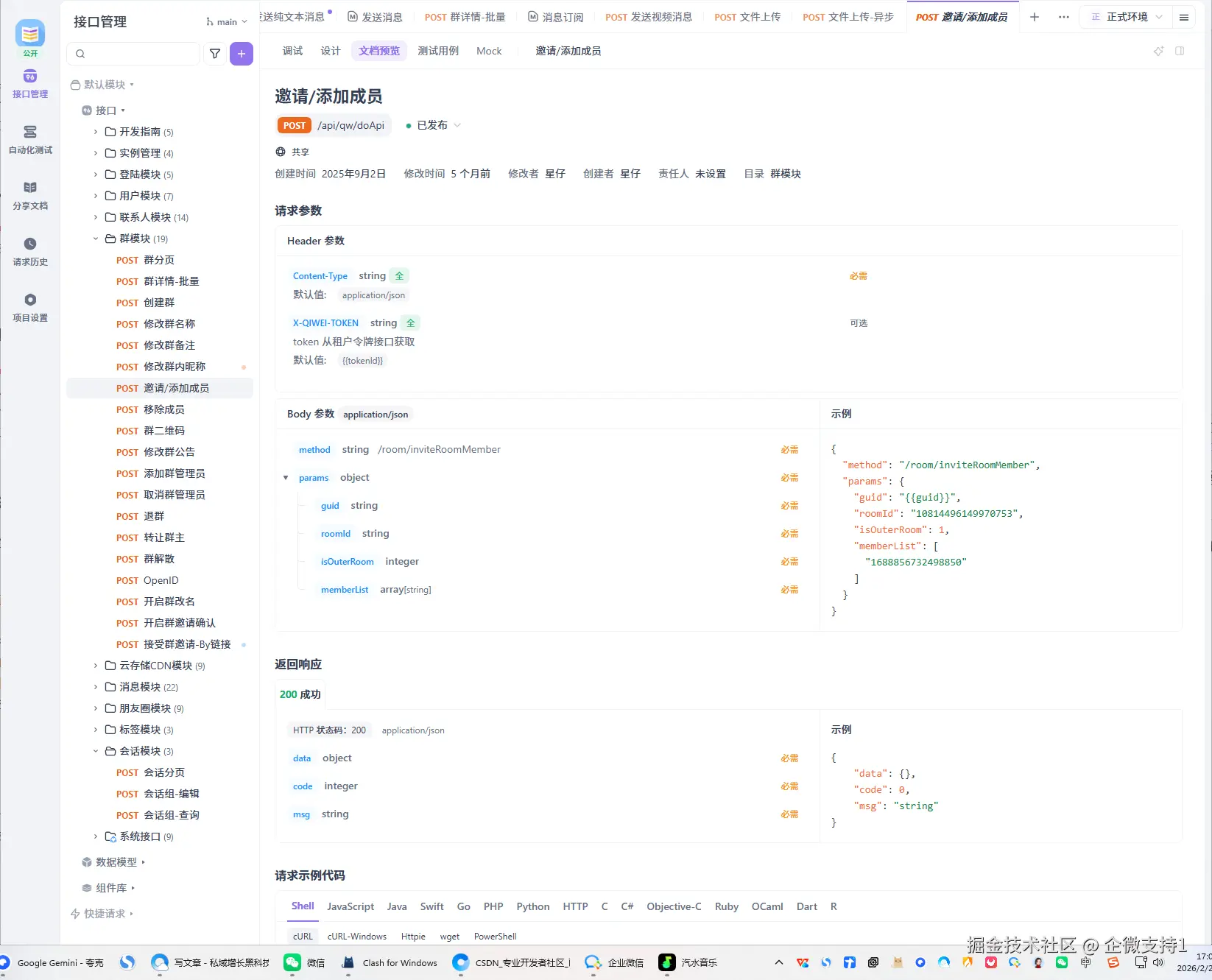The height and width of the screenshot is (980, 1212).
Task: Expand the 数据模型 section
Action: coord(113,862)
